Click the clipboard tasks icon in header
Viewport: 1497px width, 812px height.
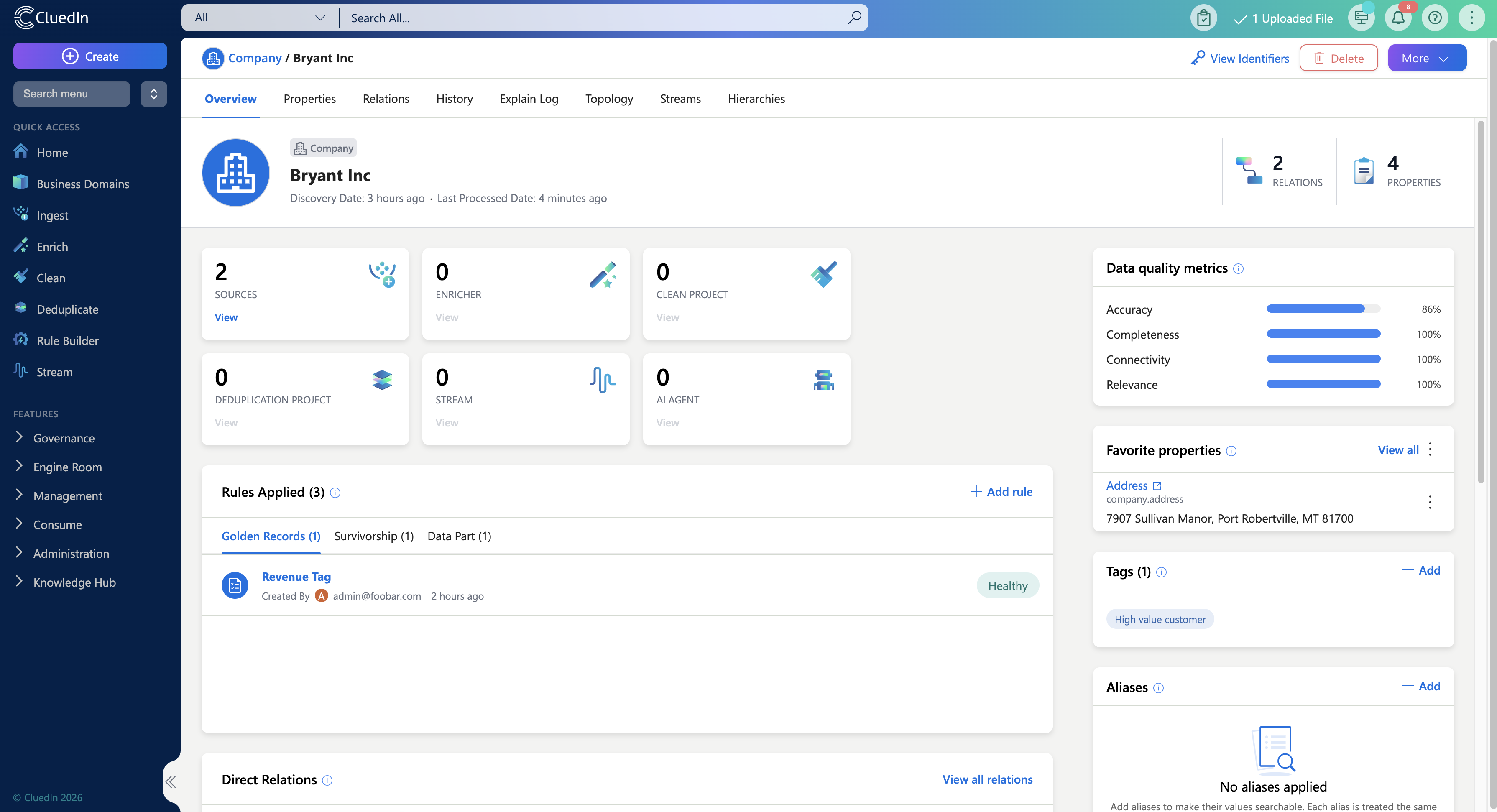(1203, 18)
